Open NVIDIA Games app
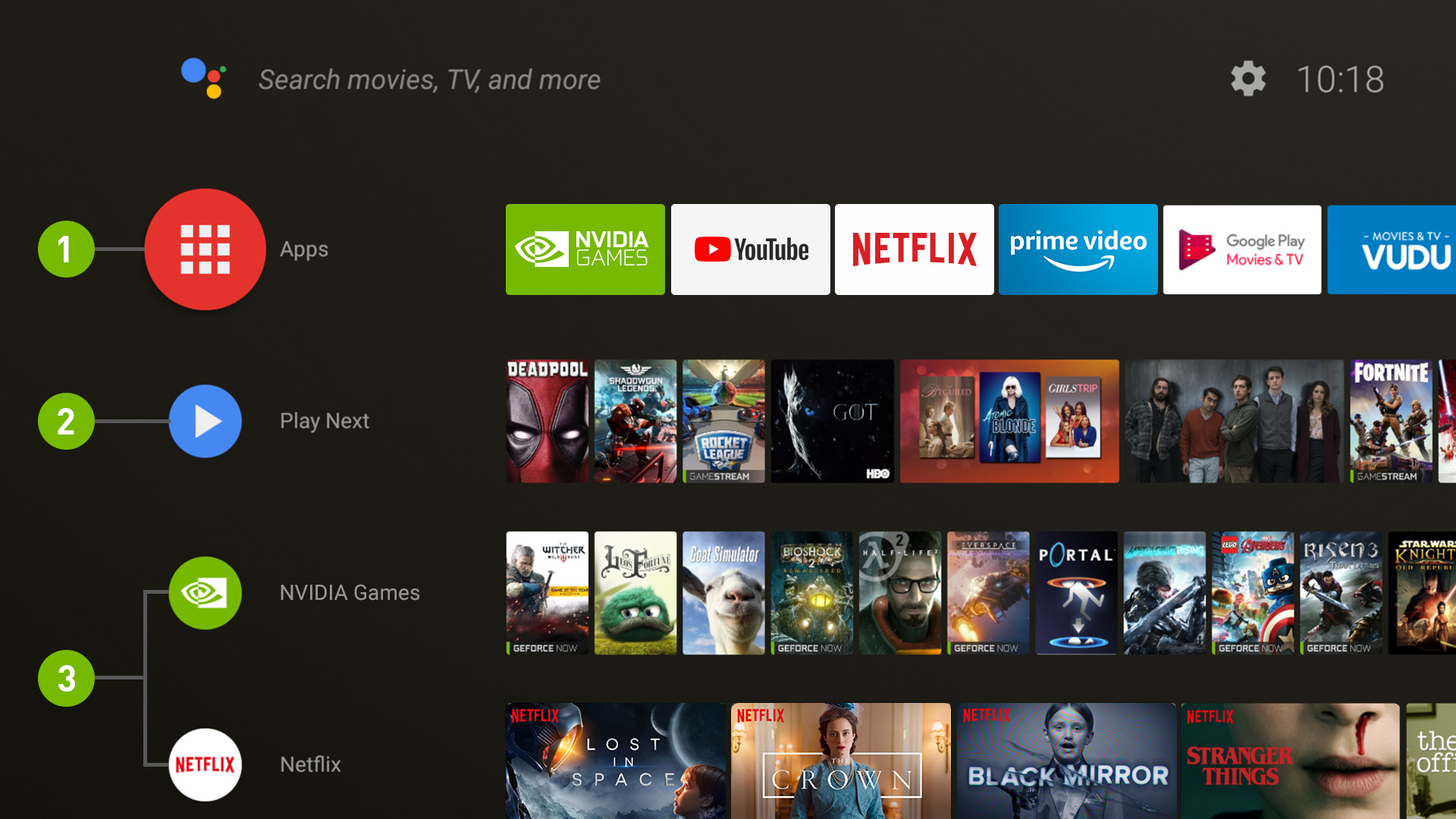This screenshot has height=819, width=1456. pyautogui.click(x=585, y=248)
